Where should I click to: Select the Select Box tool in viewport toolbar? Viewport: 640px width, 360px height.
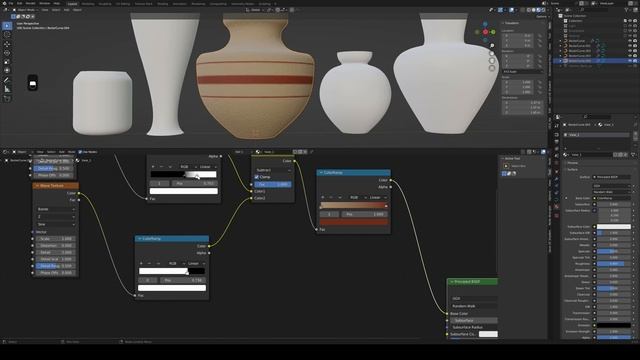7,26
